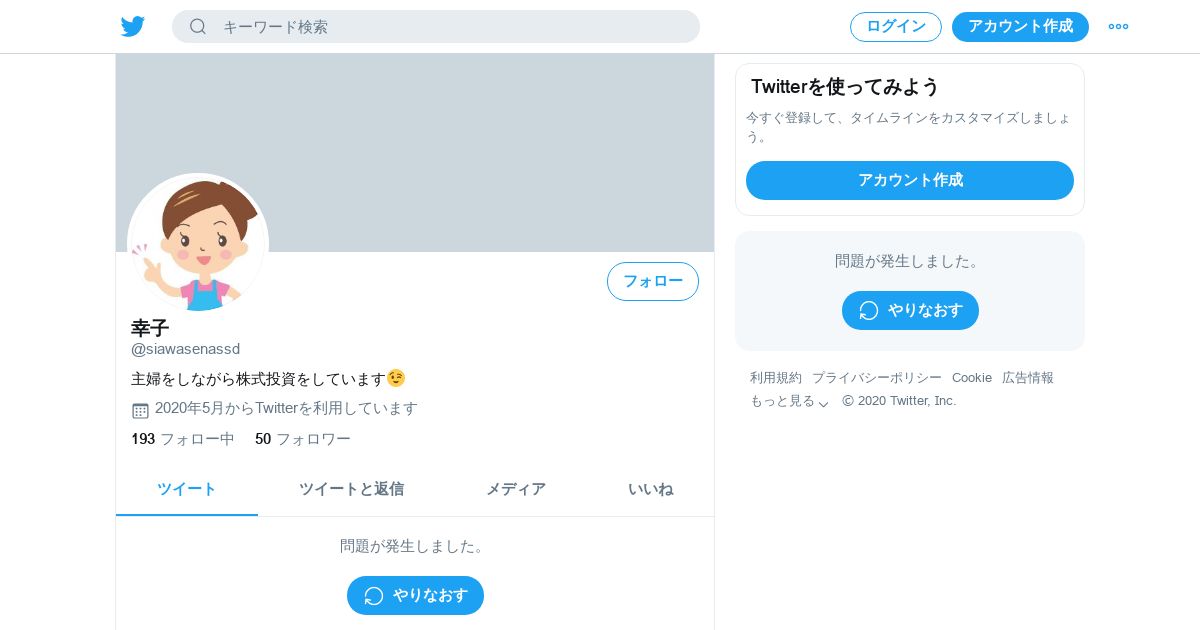
Task: Open the 193 フォロー中 list
Action: coord(183,439)
